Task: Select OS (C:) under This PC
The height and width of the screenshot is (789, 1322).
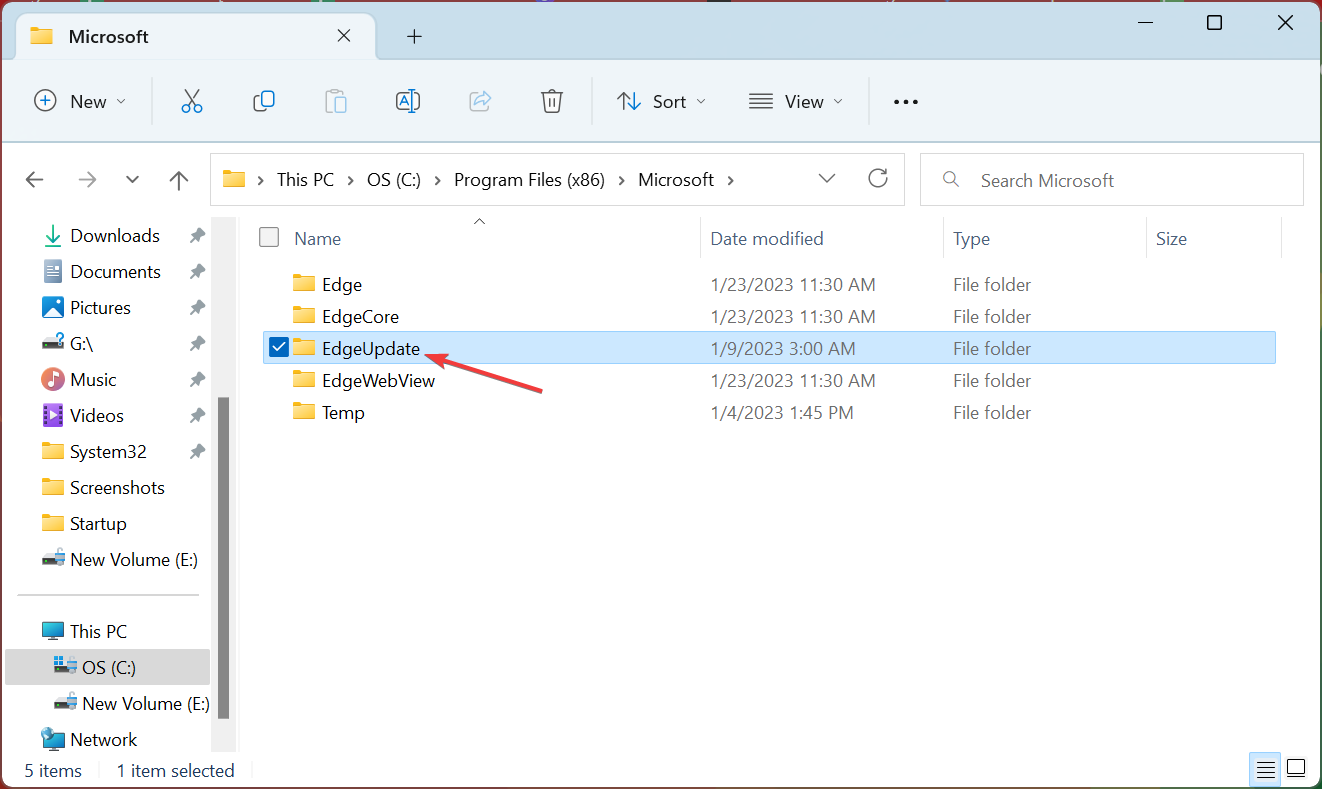Action: point(107,667)
